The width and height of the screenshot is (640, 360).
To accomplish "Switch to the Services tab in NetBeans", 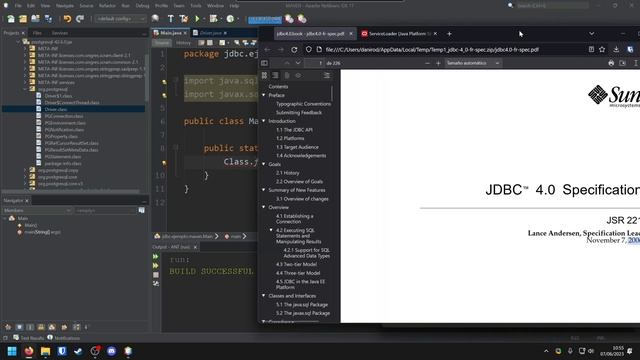I will (60, 33).
